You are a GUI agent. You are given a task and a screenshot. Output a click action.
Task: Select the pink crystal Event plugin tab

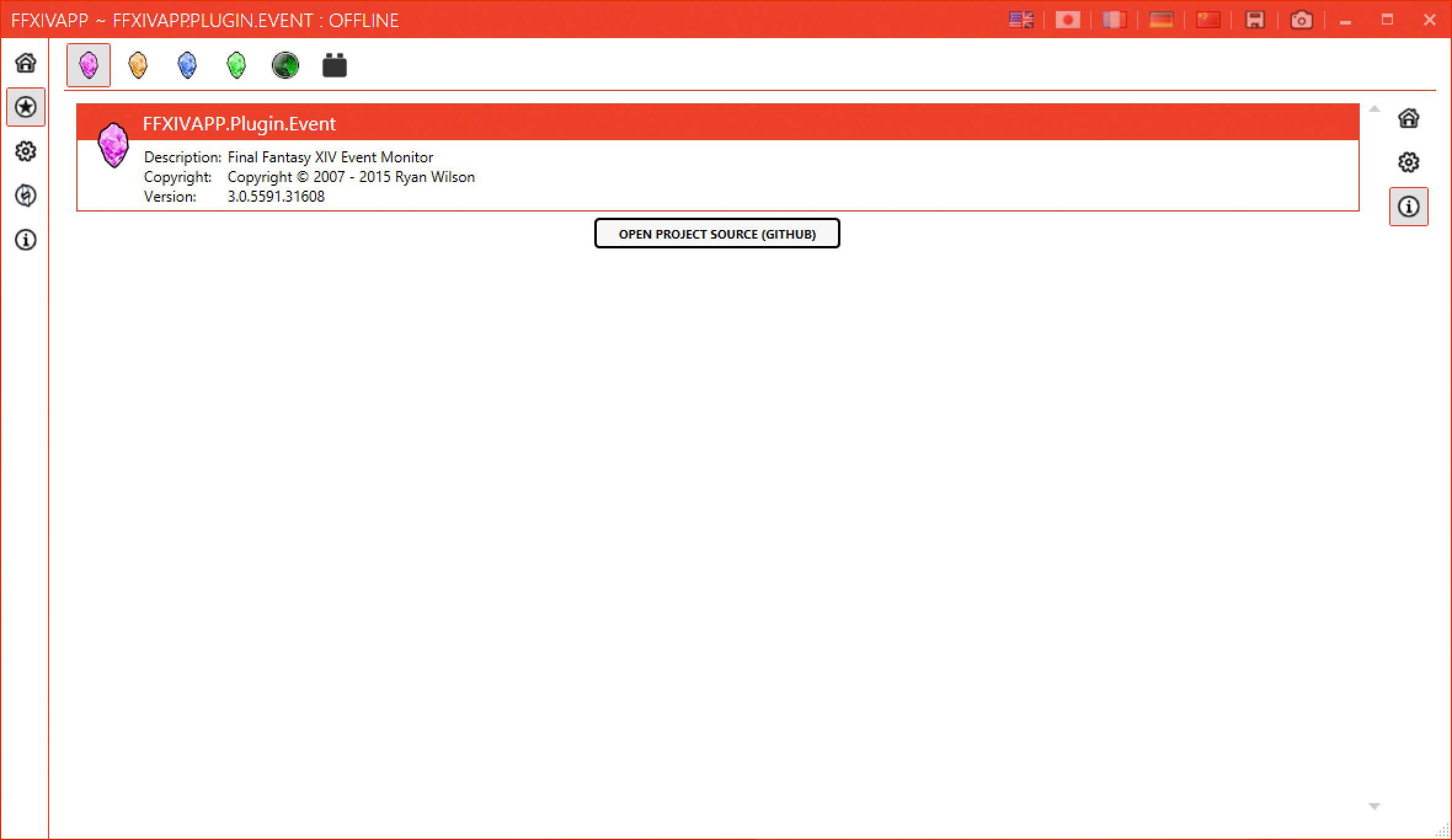(89, 65)
